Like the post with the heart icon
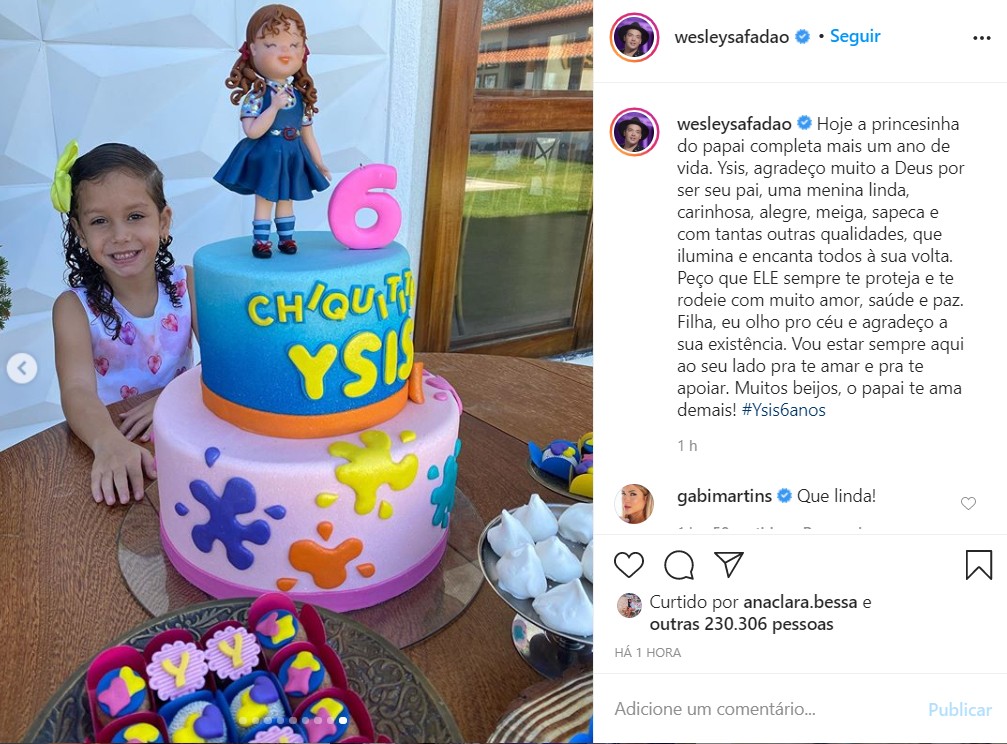Screen dimensions: 1007x744 pos(629,565)
